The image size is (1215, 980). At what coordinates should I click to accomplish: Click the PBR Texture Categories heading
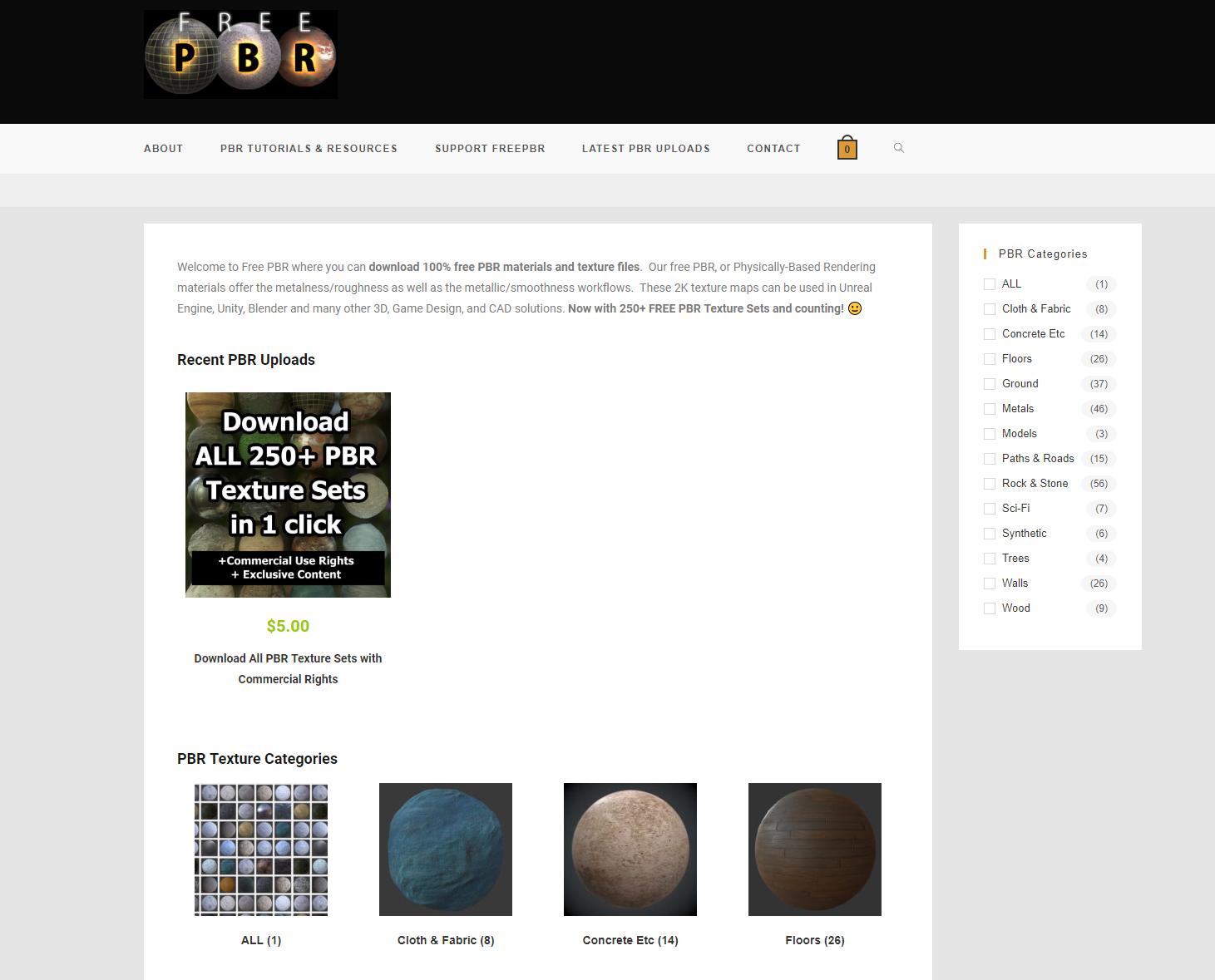coord(257,759)
